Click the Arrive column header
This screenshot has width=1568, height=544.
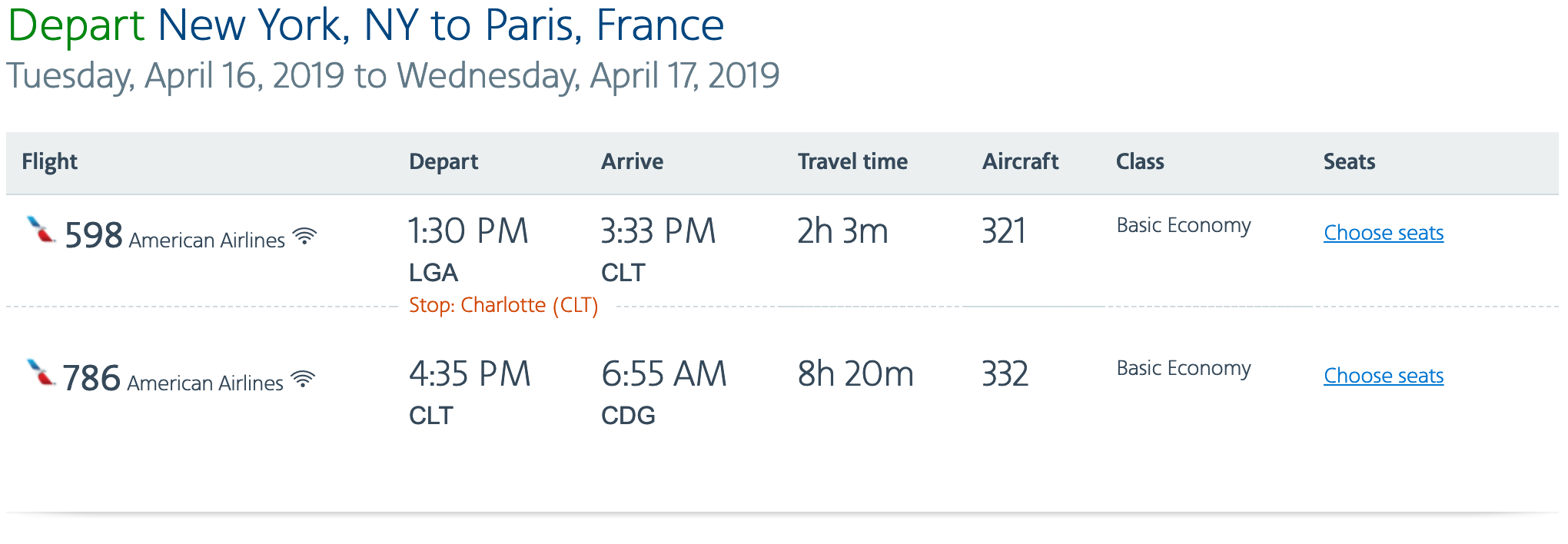pyautogui.click(x=632, y=161)
